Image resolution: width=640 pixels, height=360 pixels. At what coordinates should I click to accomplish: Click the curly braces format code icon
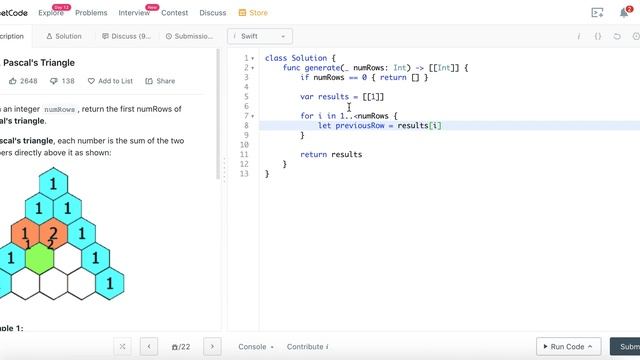[x=598, y=36]
